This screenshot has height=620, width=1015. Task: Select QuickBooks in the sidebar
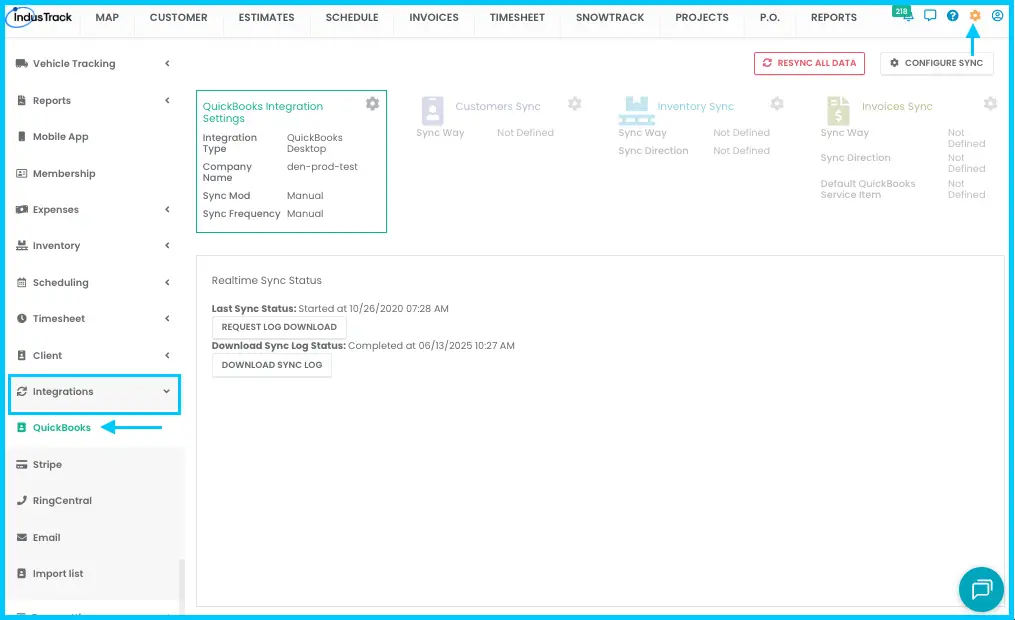pos(61,428)
